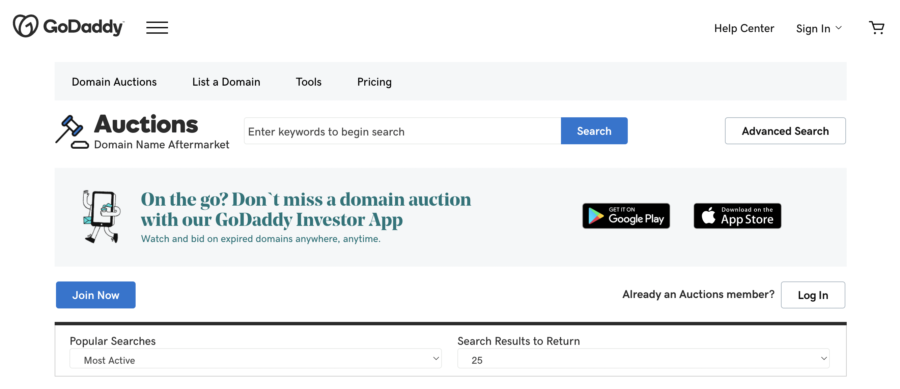Click the Join Now button
This screenshot has height=389, width=900.
[x=96, y=295]
